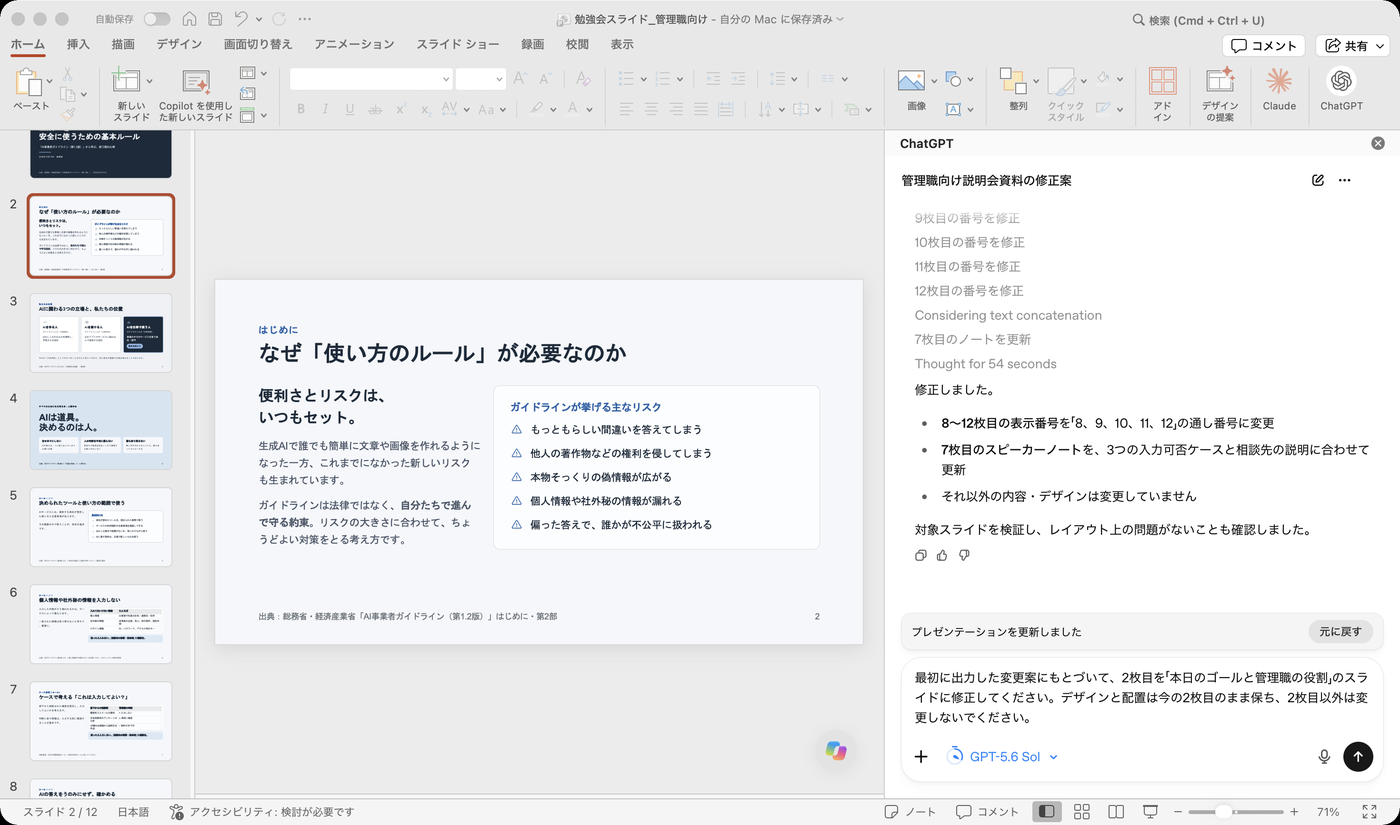The height and width of the screenshot is (825, 1400).
Task: Click the ChatGPT prompt text field
Action: click(x=1140, y=698)
